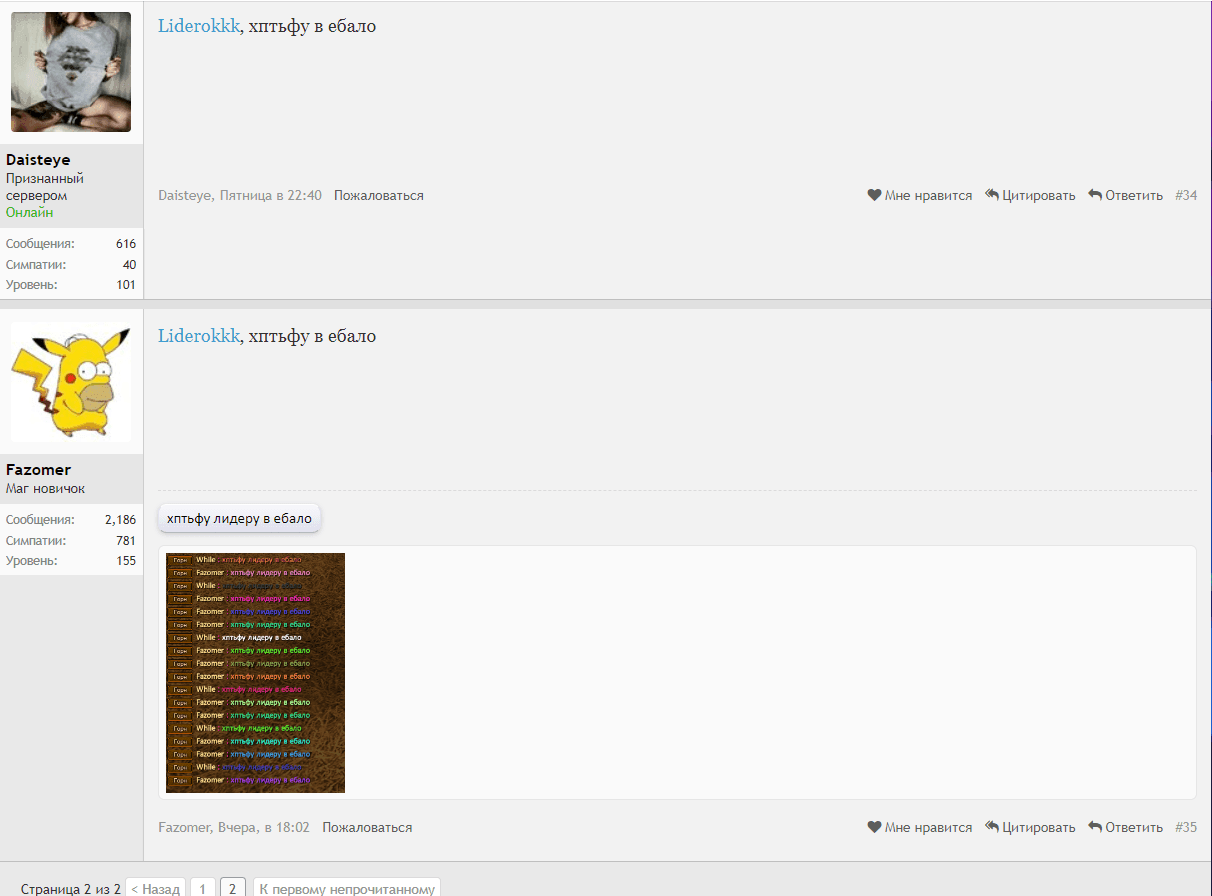Screen dimensions: 1212x896
Task: Open Fazomer's Pikachu-Homer avatar
Action: click(x=71, y=382)
